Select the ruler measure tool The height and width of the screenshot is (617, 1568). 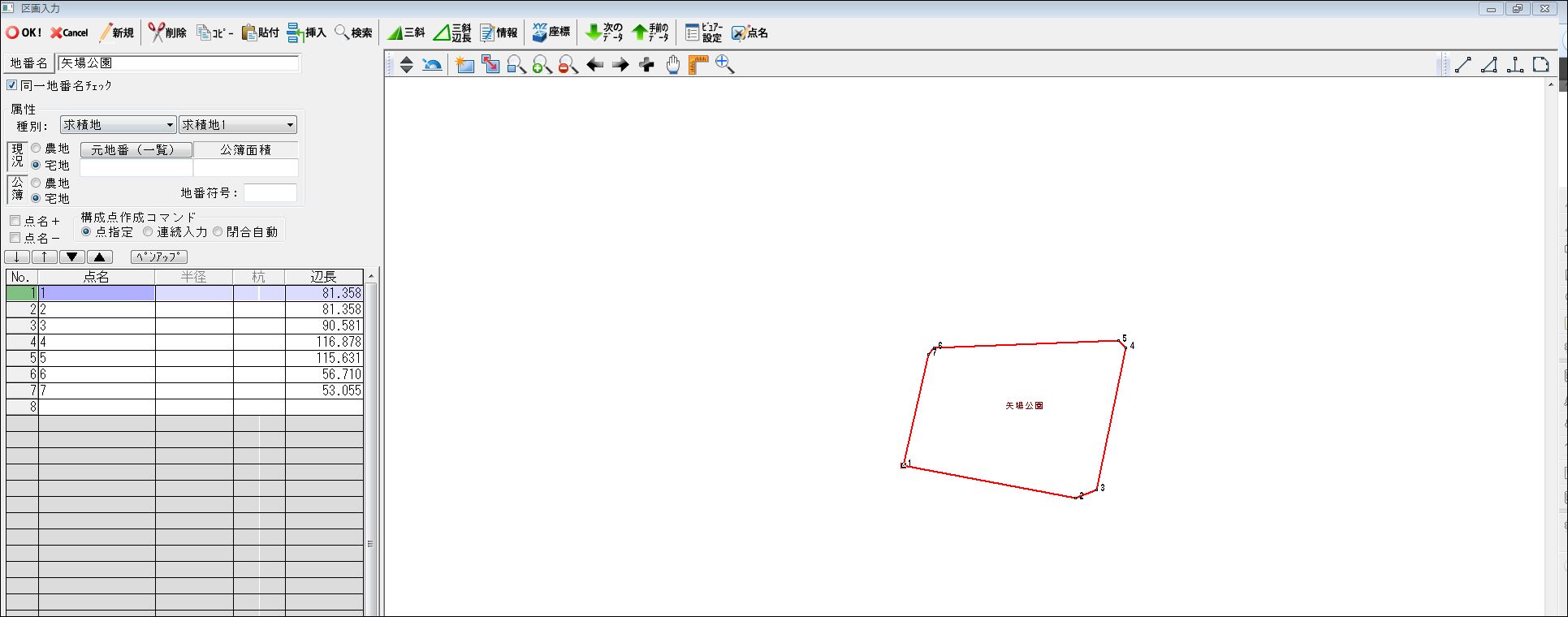698,65
